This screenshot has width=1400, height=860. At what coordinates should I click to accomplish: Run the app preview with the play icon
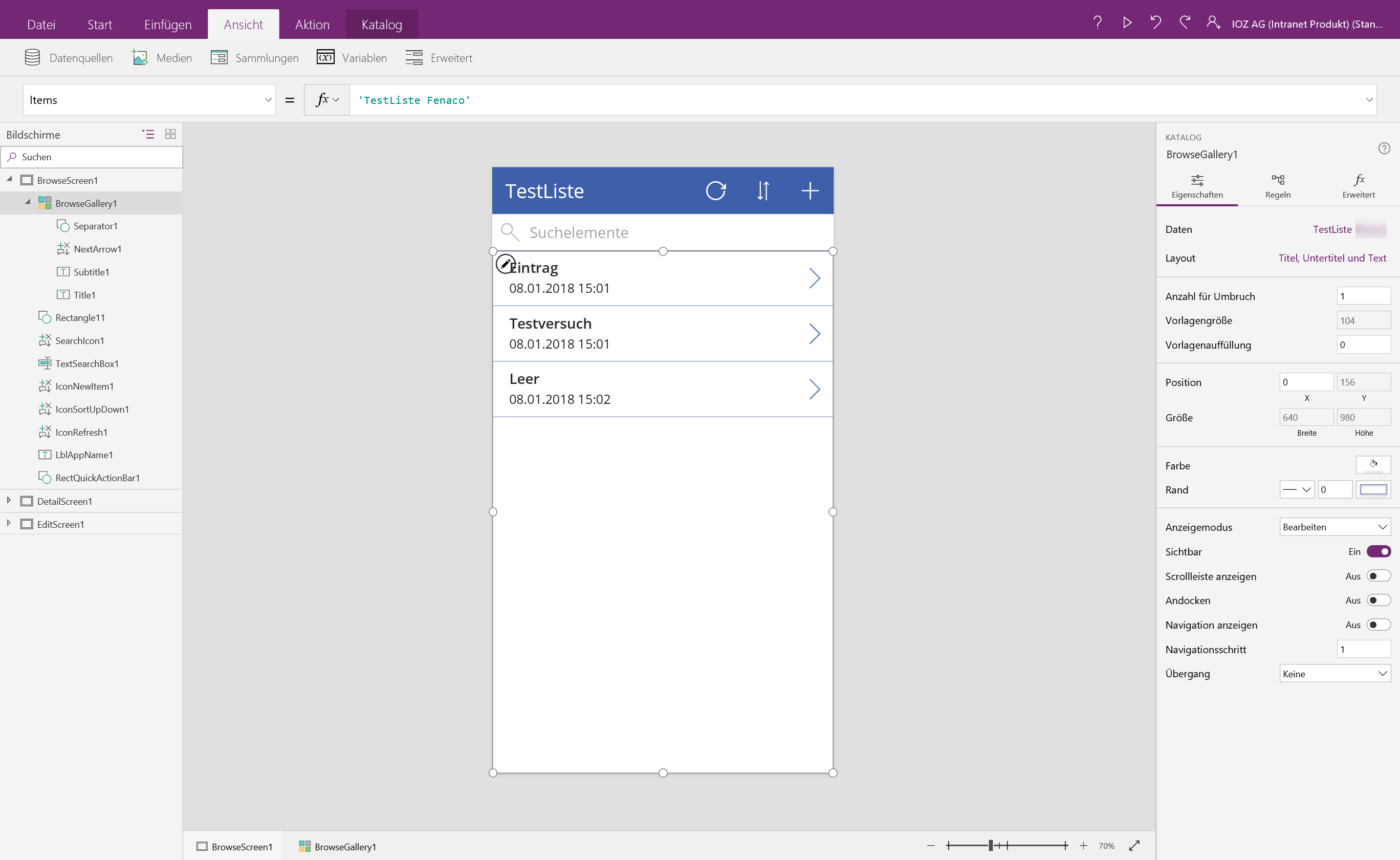(x=1127, y=23)
